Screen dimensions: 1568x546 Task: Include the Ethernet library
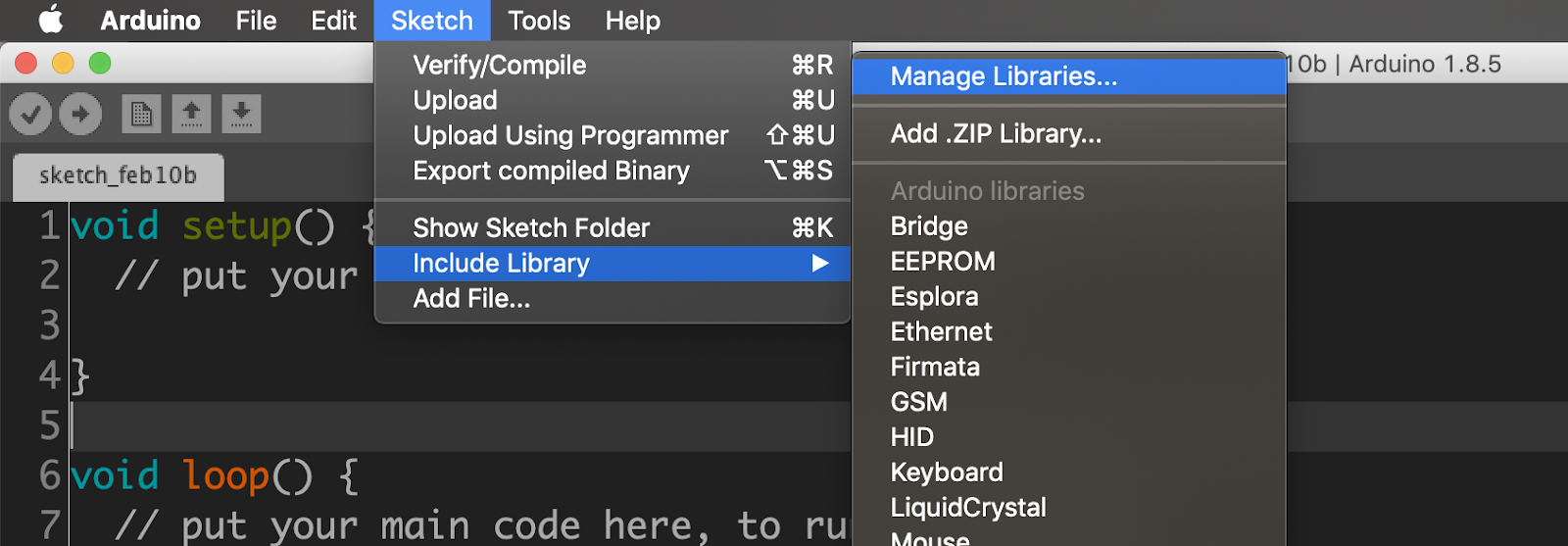pos(1068,332)
